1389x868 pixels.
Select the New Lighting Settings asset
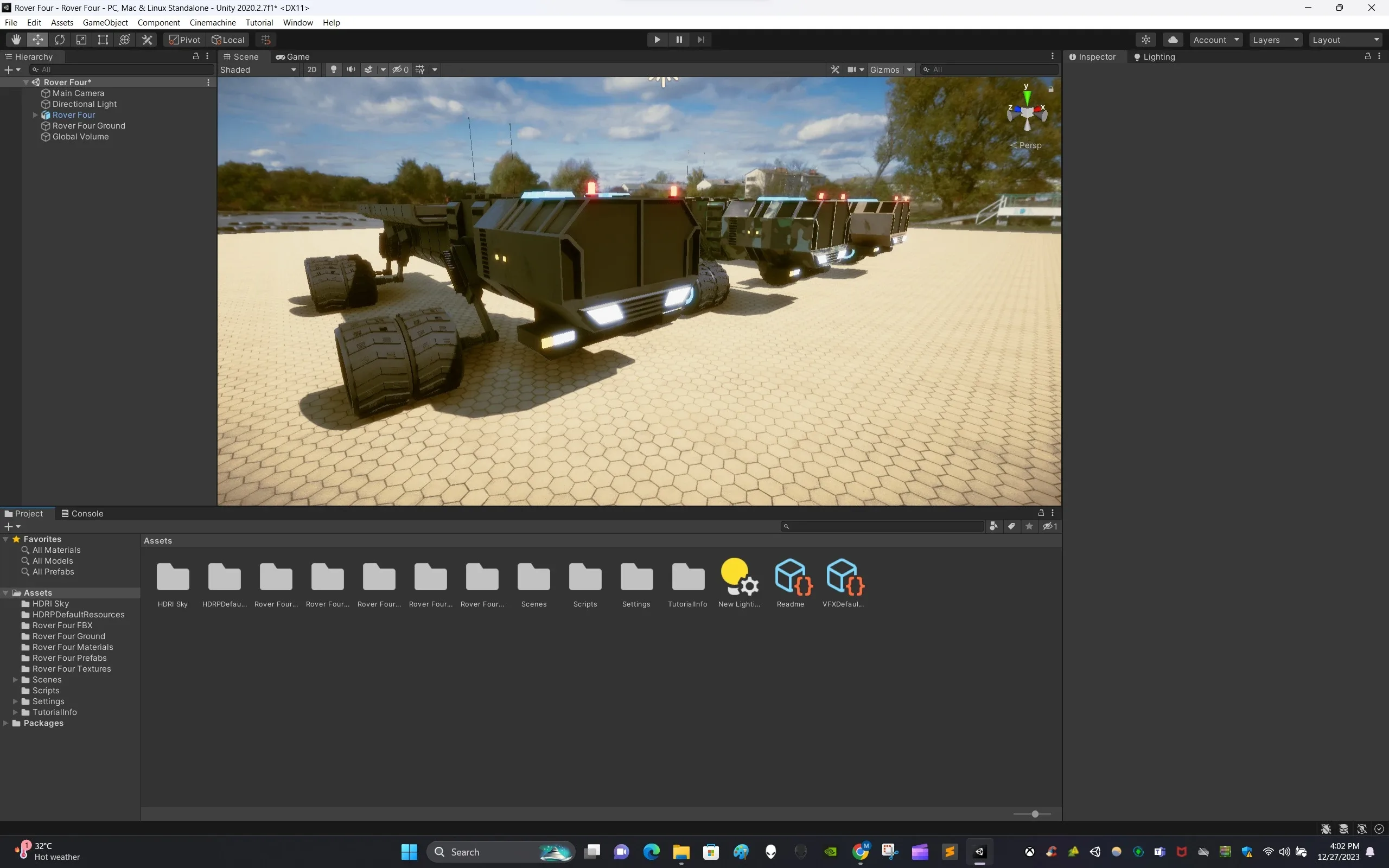[740, 577]
